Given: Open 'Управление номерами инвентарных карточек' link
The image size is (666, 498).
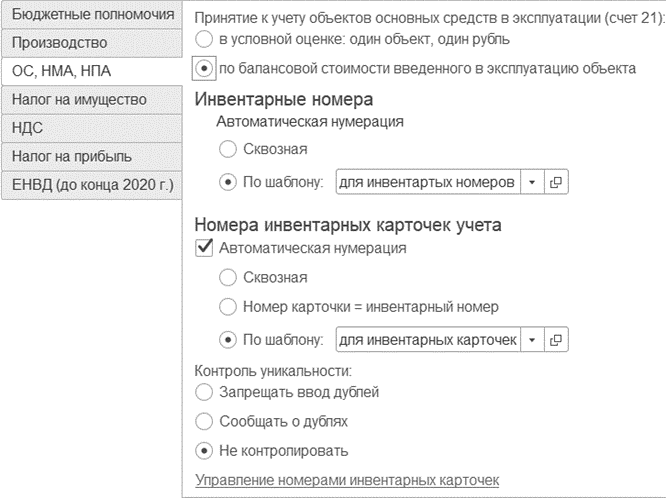Looking at the screenshot, I should coord(347,480).
